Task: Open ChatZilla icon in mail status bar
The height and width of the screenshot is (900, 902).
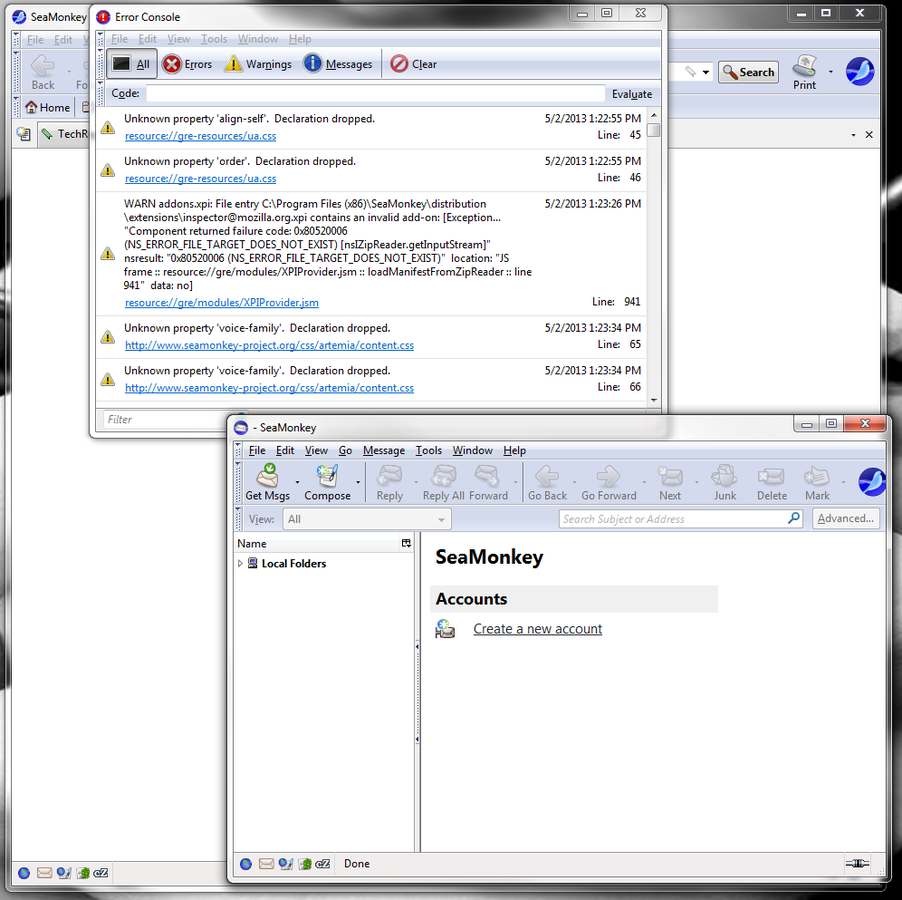Action: coord(323,864)
